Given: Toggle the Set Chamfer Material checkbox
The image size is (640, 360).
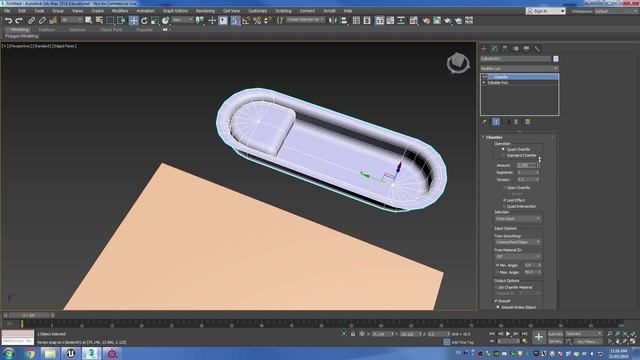Looking at the screenshot, I should click(496, 287).
